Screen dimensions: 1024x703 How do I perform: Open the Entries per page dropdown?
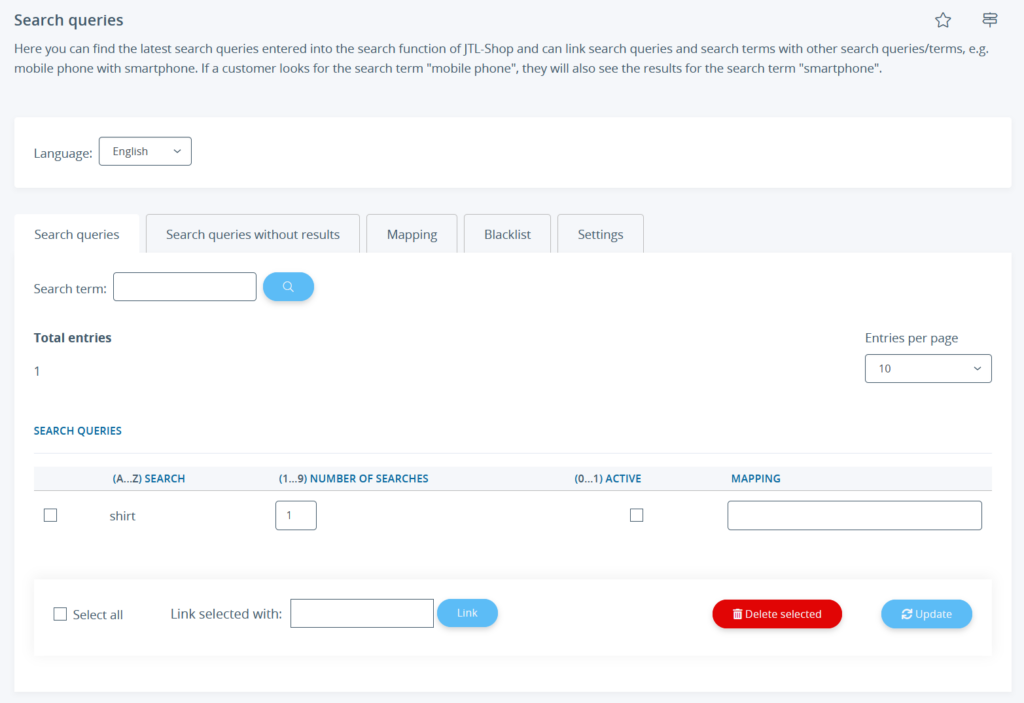pyautogui.click(x=927, y=368)
